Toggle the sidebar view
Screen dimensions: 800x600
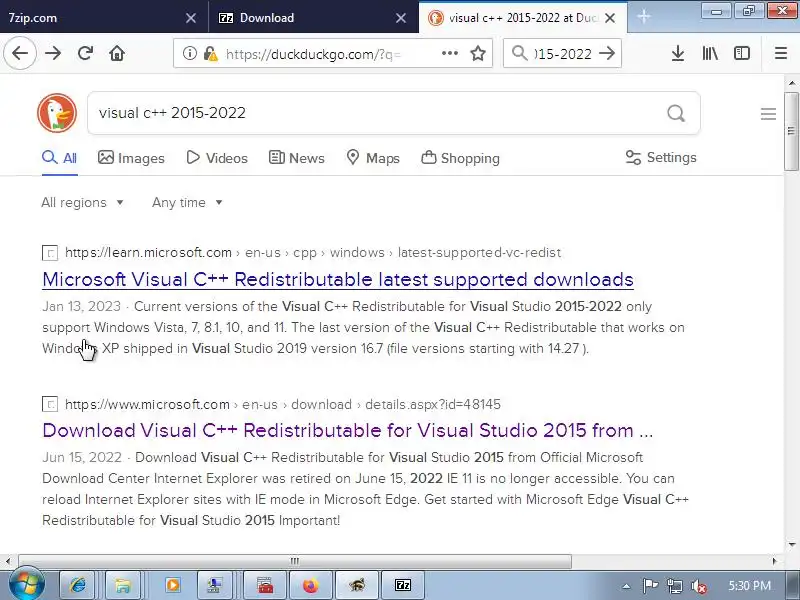pyautogui.click(x=741, y=53)
